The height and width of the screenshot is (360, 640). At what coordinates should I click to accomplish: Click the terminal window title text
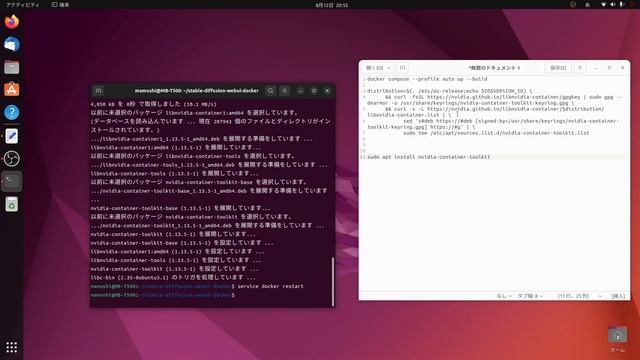(x=197, y=91)
